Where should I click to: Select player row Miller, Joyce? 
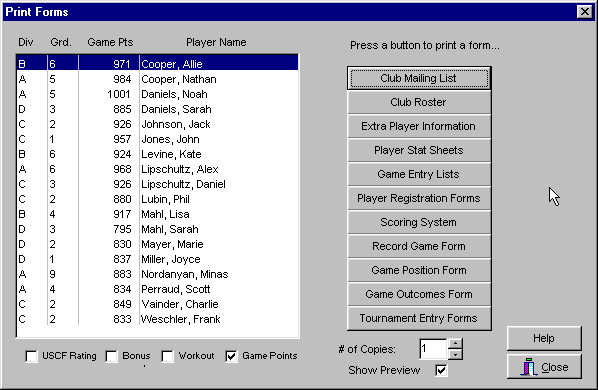157,259
